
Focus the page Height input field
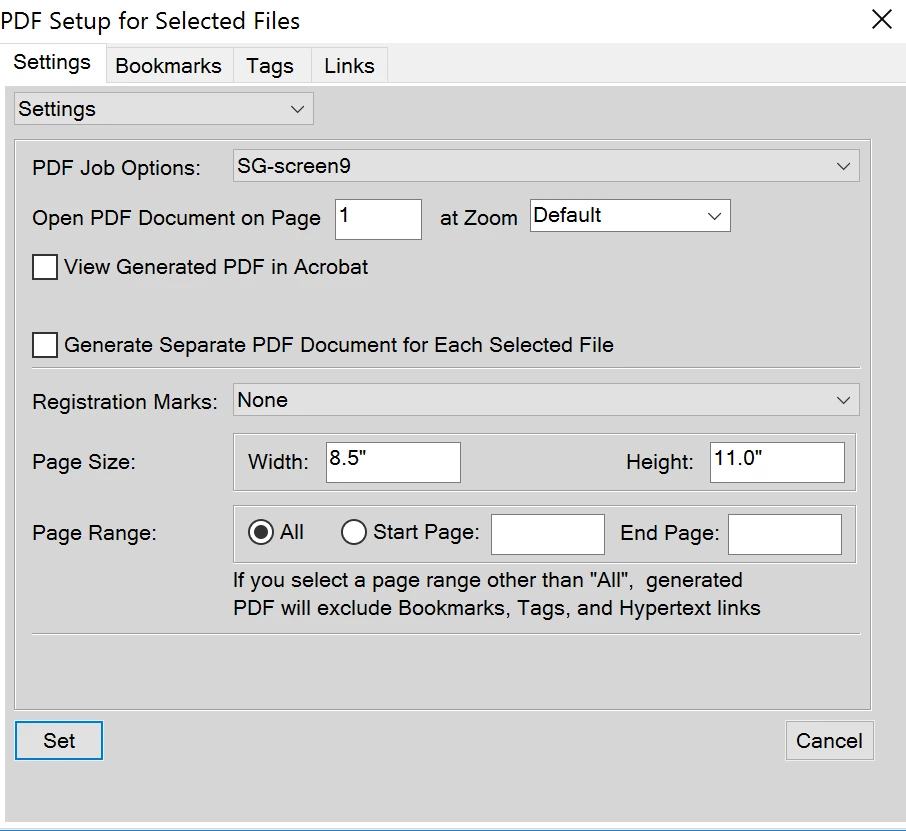[777, 462]
